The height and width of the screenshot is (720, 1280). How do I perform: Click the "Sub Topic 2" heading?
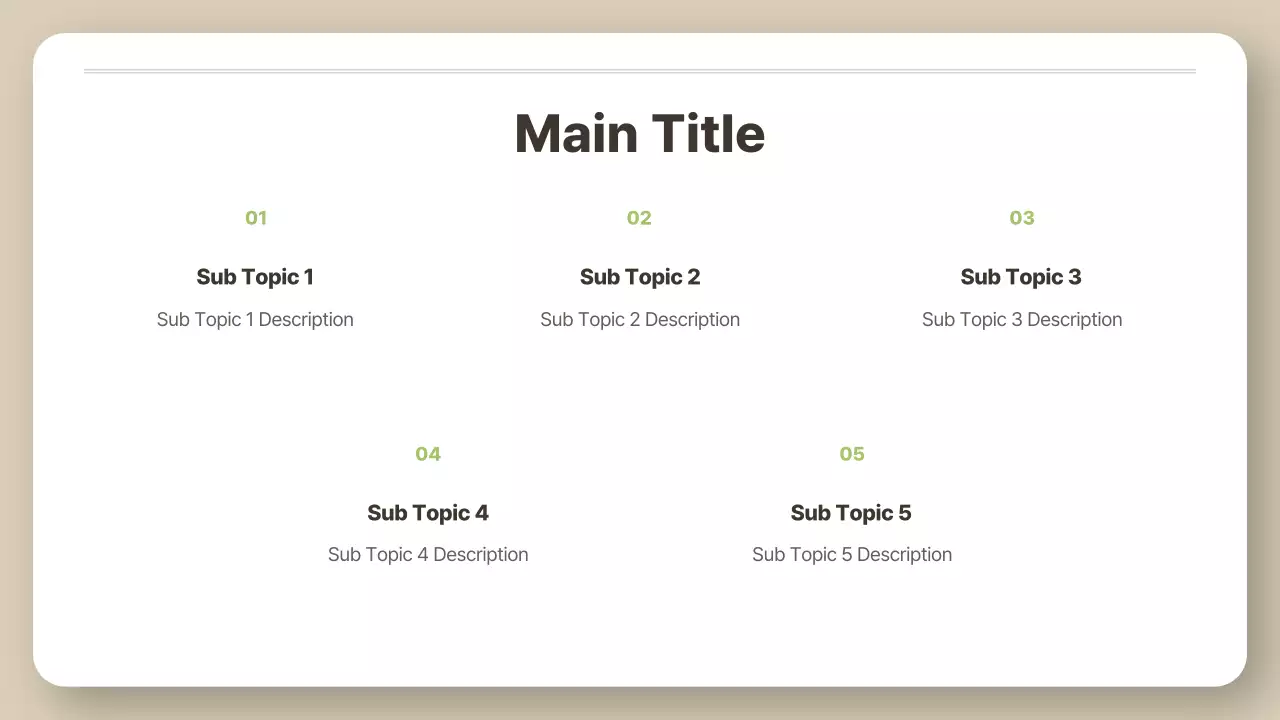(x=640, y=277)
